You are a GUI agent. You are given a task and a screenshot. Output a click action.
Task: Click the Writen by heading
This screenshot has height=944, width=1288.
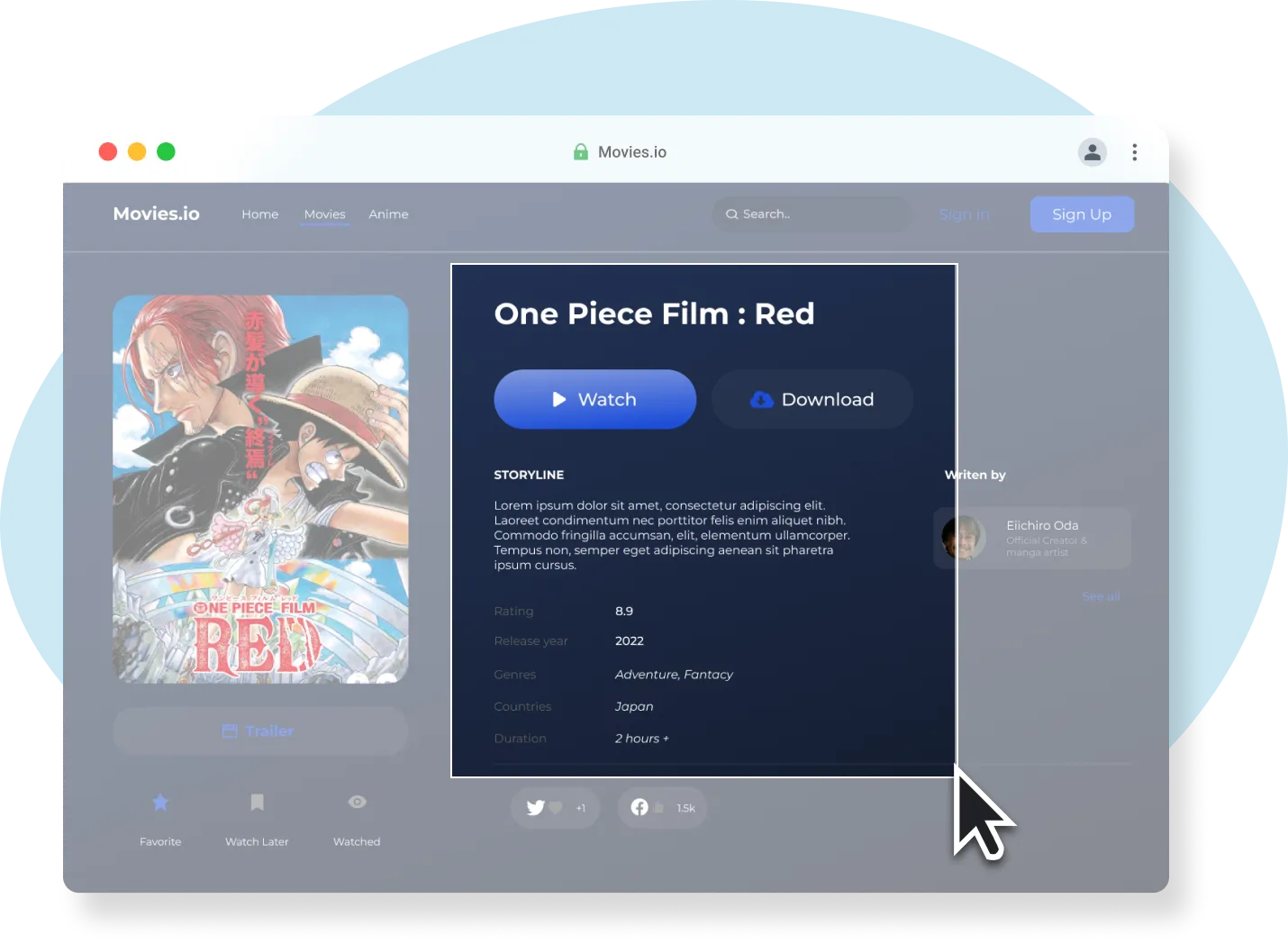pos(975,475)
